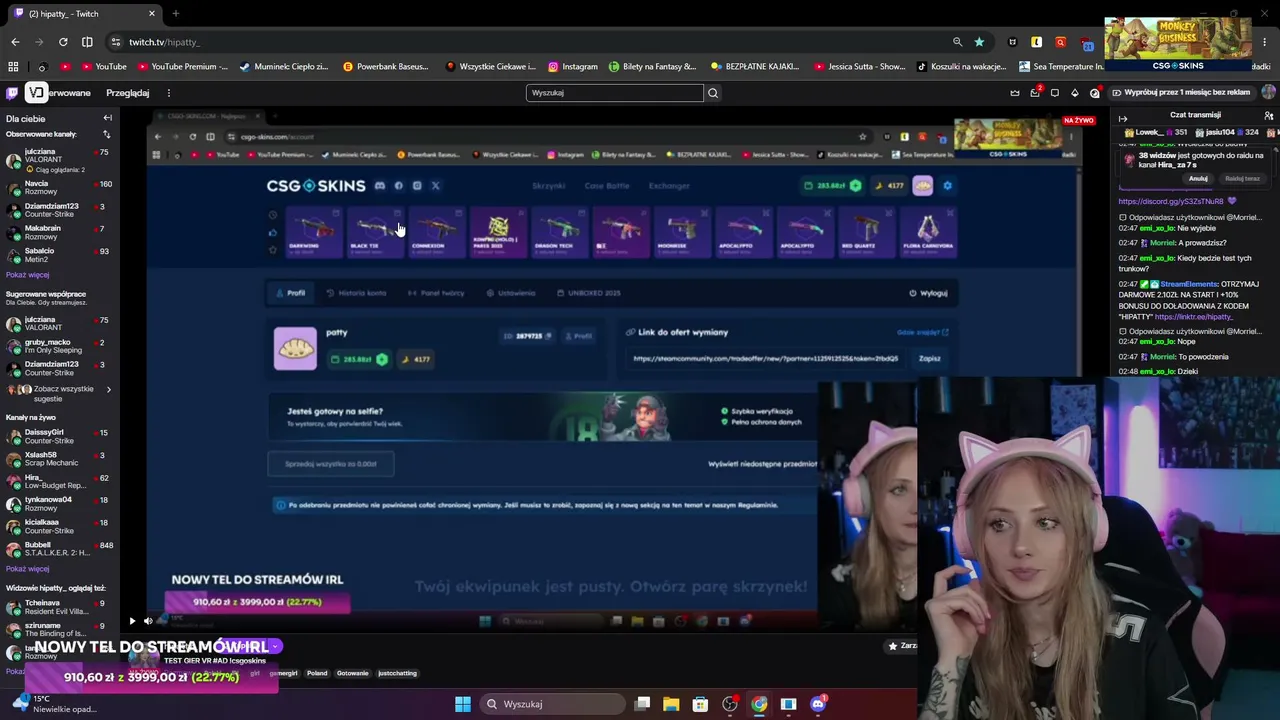Open the Twitch home logo
This screenshot has width=1280, height=720.
pyautogui.click(x=11, y=93)
